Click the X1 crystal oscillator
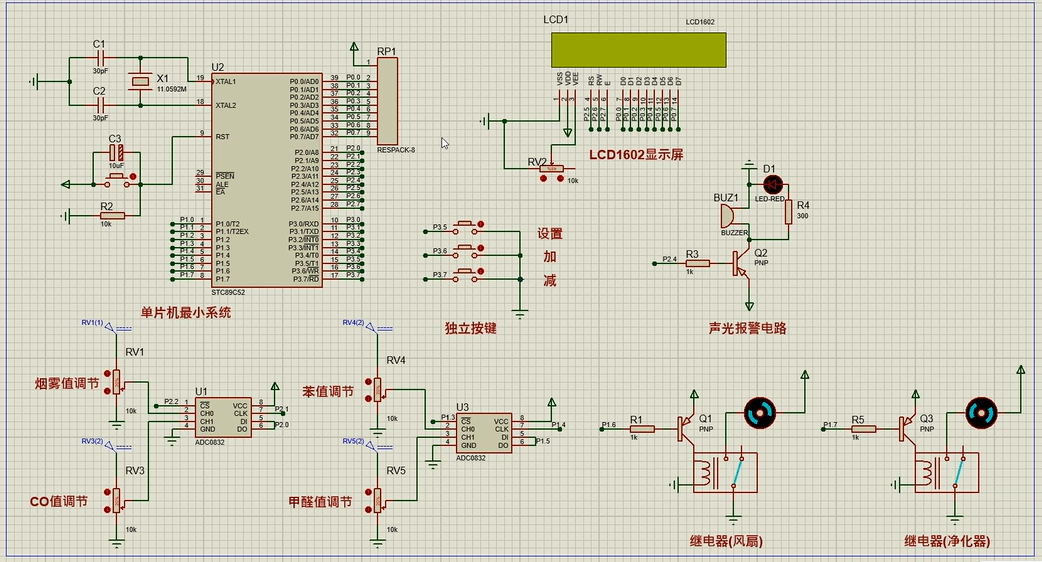Screen dimensions: 1042x562 pyautogui.click(x=141, y=81)
